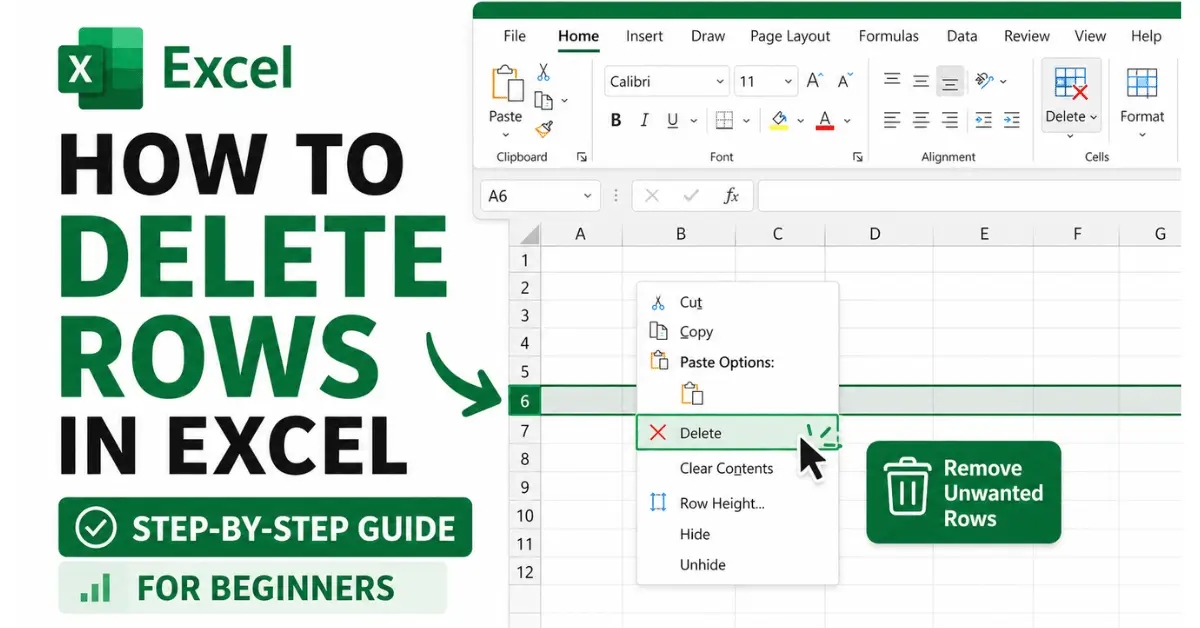Center text horizontally in ribbon
Viewport: 1200px width, 628px height.
(921, 120)
